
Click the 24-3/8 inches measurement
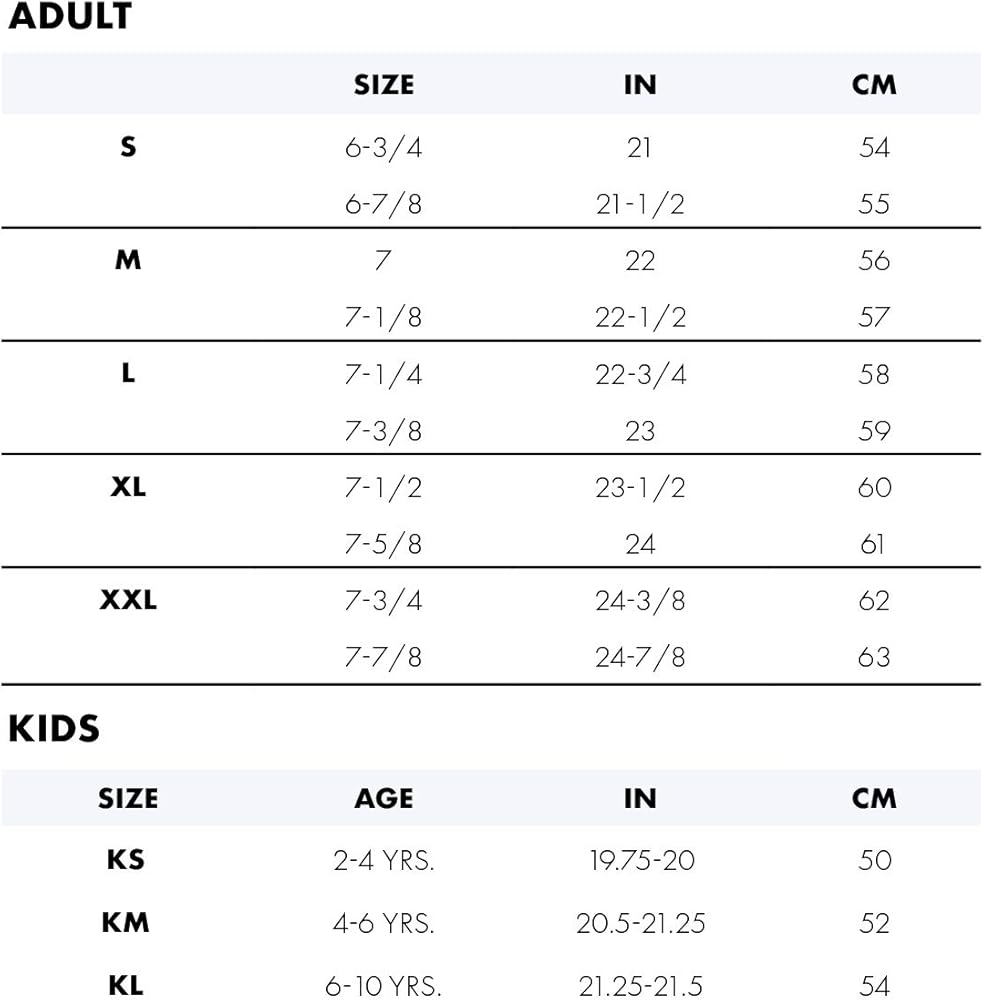click(640, 601)
